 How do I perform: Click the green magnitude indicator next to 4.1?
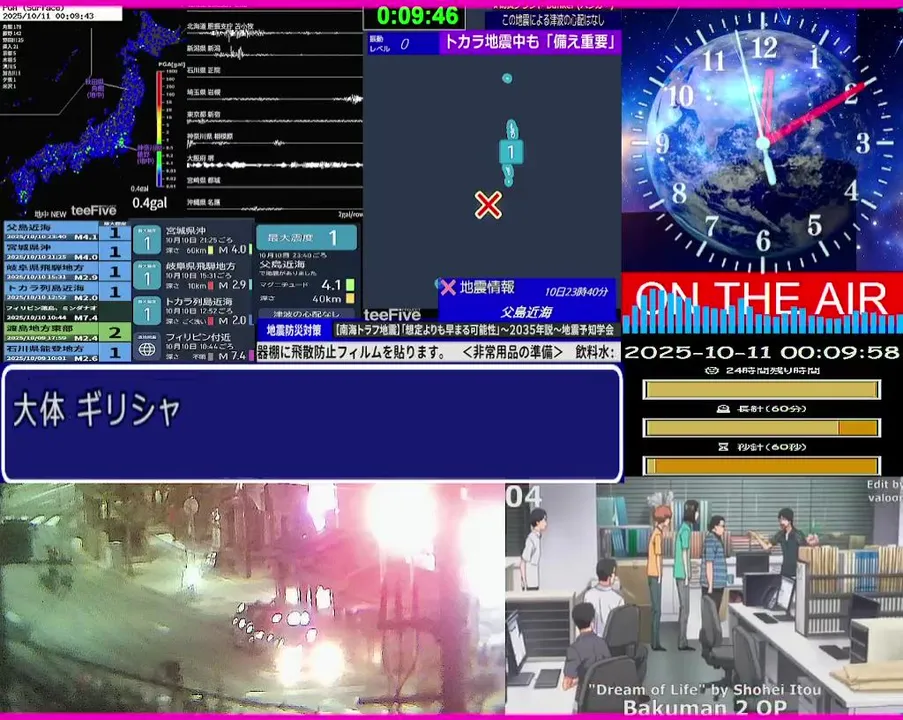point(350,285)
